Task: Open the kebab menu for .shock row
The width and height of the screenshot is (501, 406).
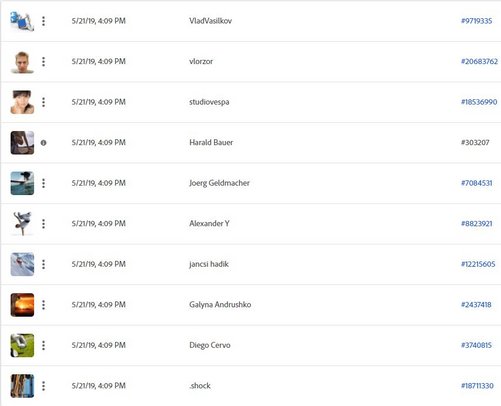Action: pyautogui.click(x=43, y=386)
